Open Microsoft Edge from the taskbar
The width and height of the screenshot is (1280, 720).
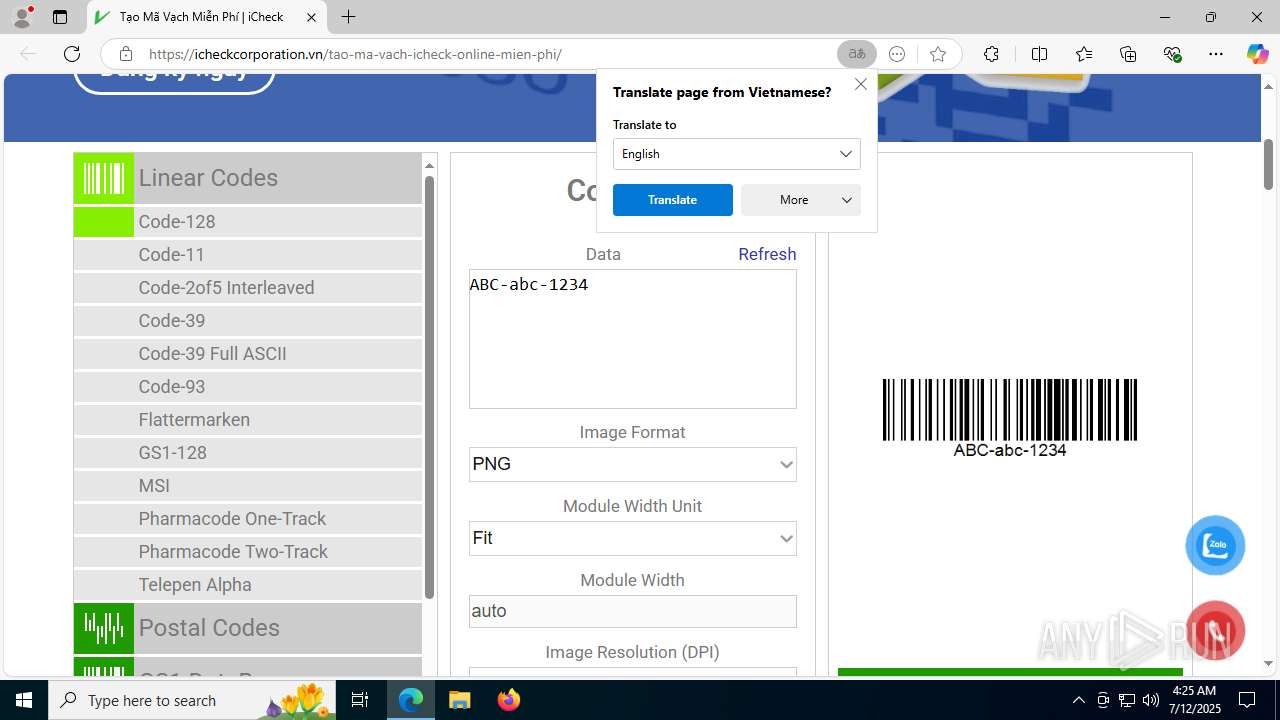[x=411, y=700]
